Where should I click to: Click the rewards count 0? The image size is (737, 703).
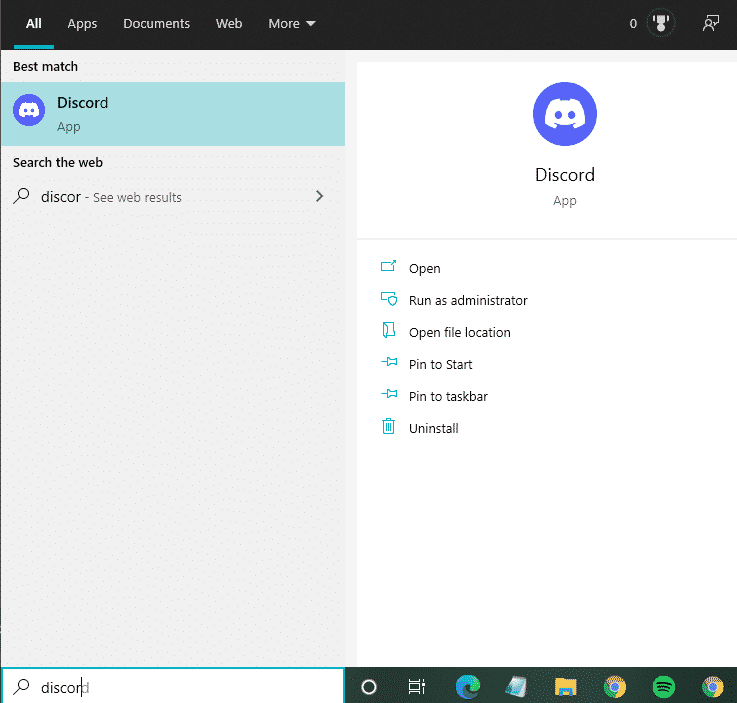[633, 23]
